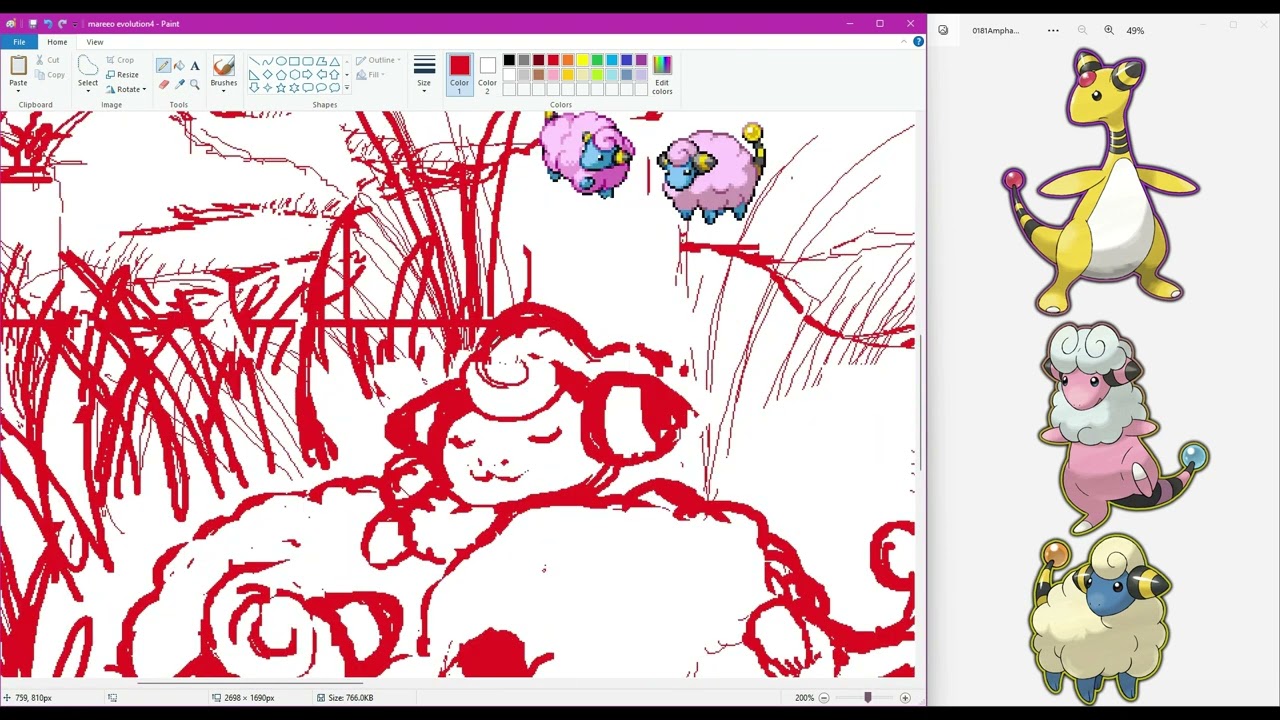Pick the orange color swatch

[x=568, y=60]
